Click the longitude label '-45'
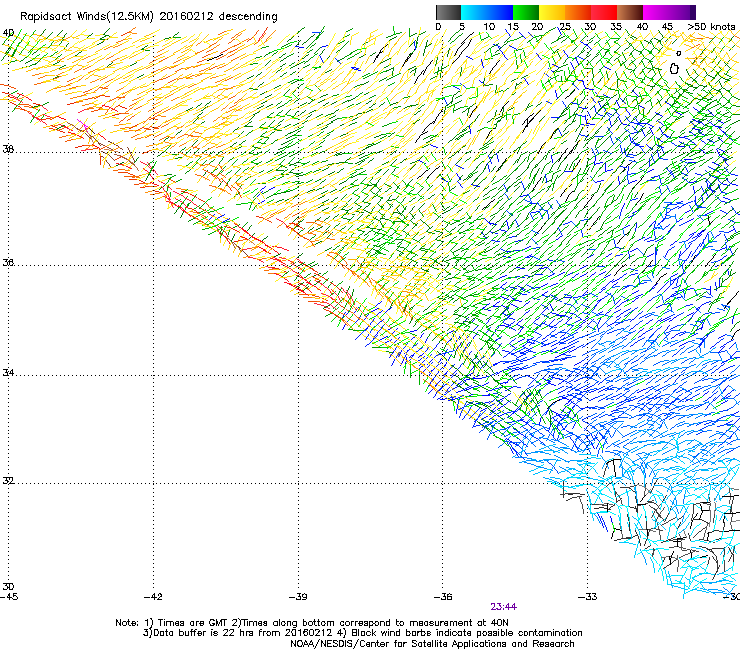The height and width of the screenshot is (650, 740). (x=9, y=597)
